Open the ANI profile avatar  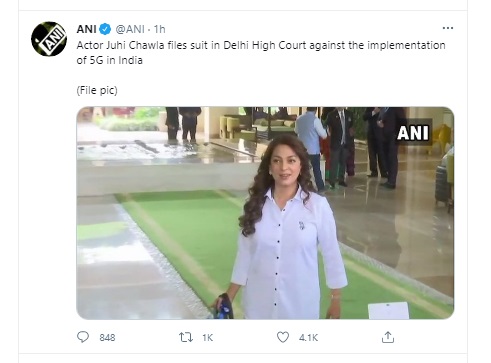point(49,39)
